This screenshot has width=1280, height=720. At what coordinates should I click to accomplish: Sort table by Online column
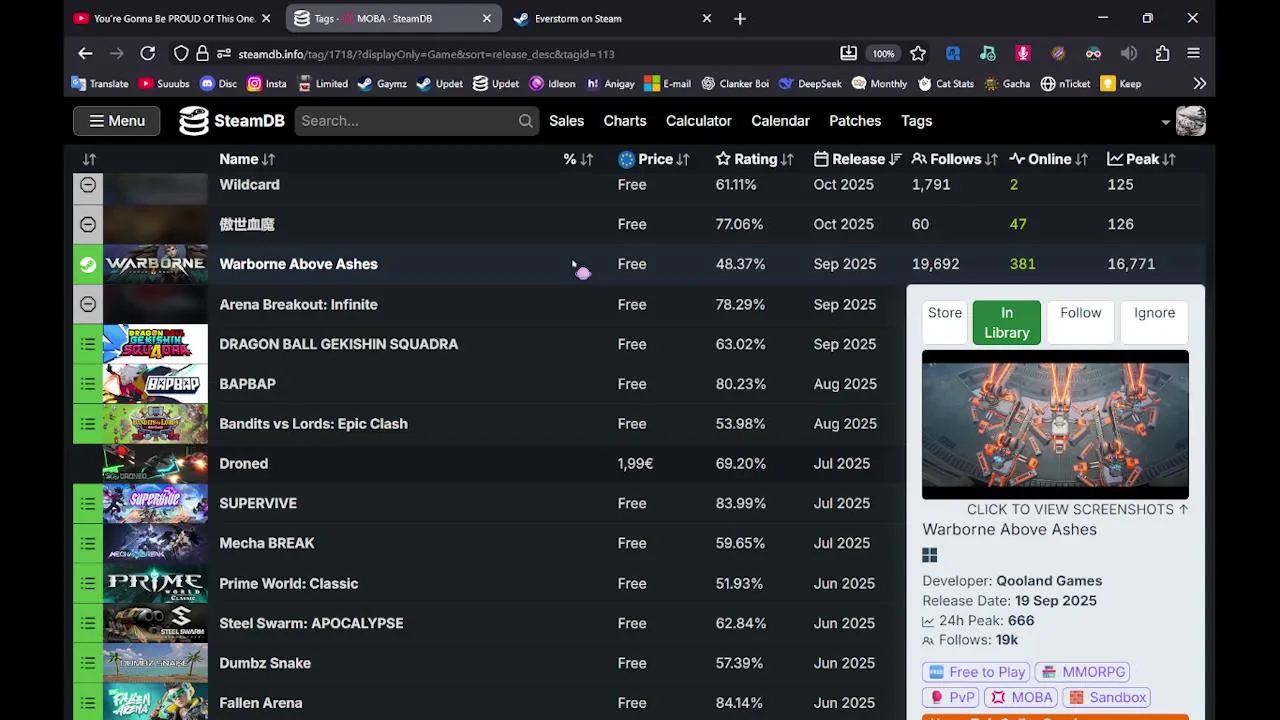(1049, 159)
